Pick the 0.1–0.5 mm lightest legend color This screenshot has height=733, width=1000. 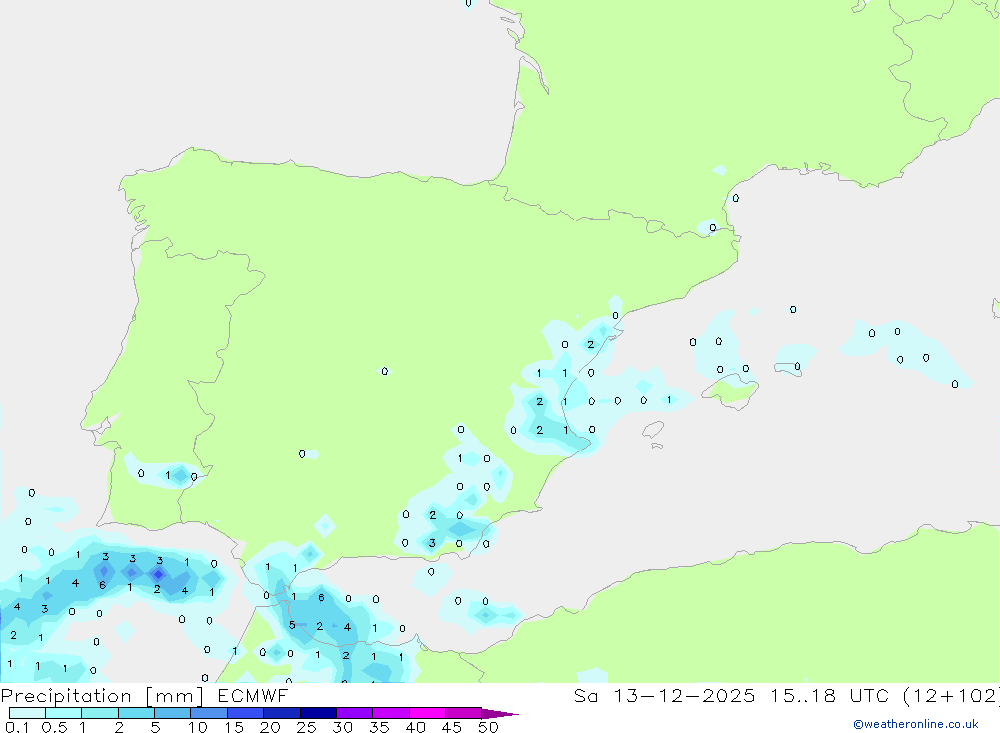(27, 713)
